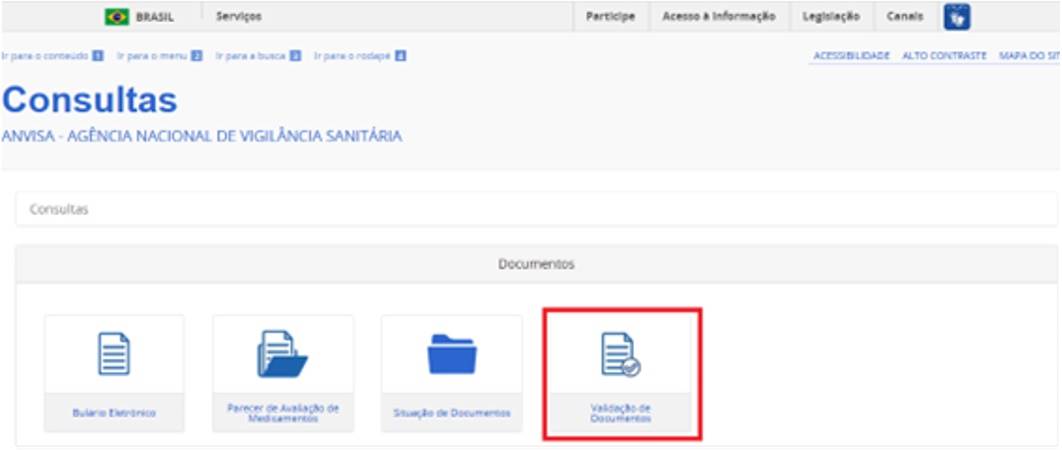The image size is (1062, 450).
Task: Select Acesso à Informação in top bar
Action: 718,17
